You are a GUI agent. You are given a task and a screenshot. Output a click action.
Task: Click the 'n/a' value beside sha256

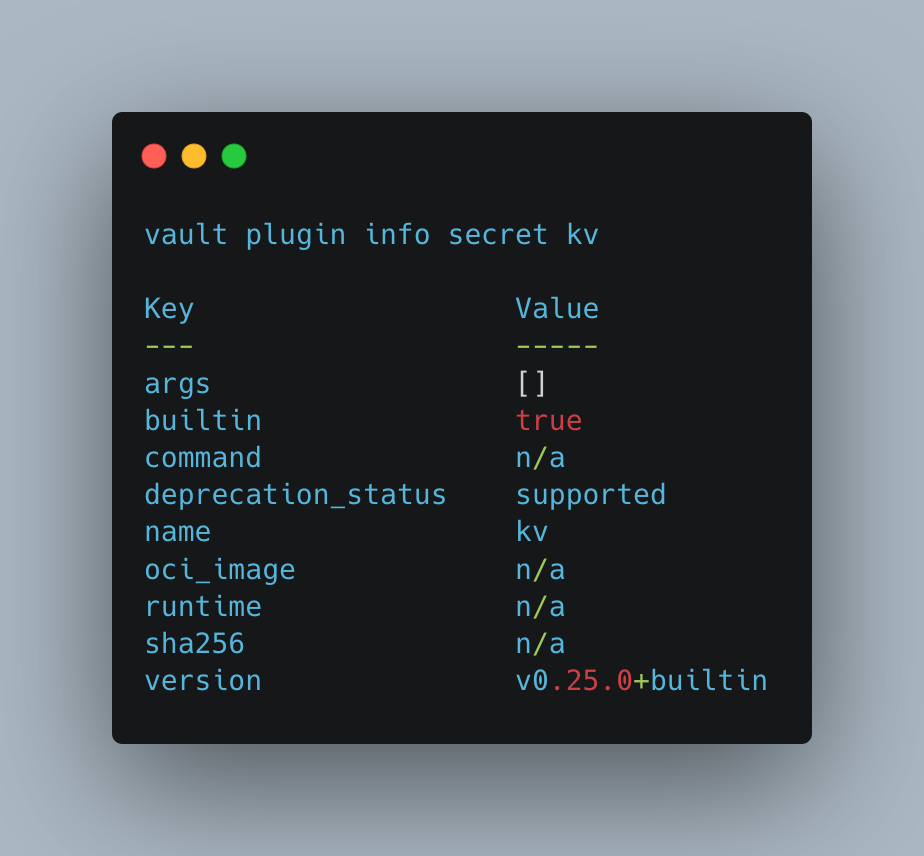click(x=540, y=644)
